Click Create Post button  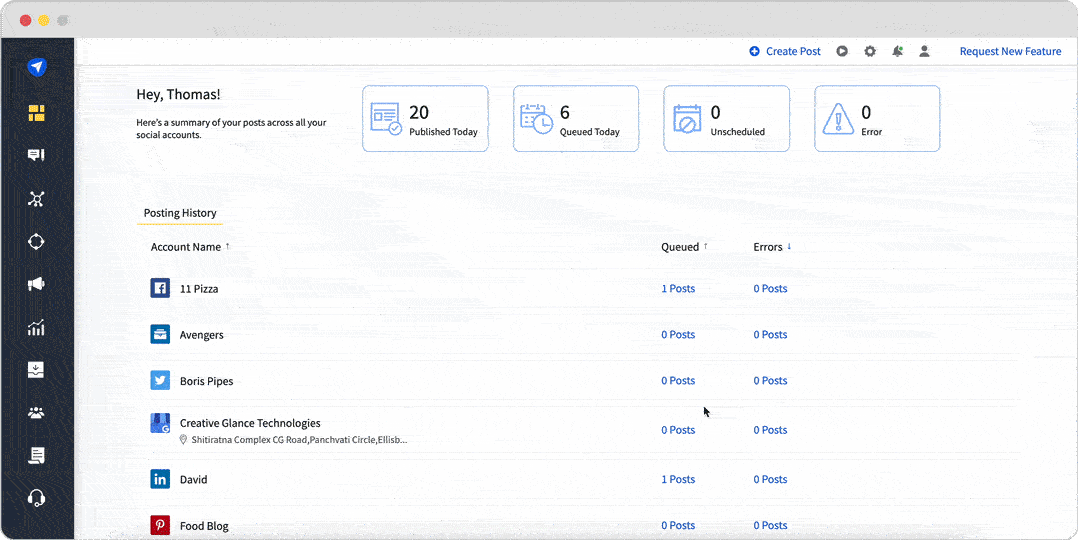coord(785,51)
